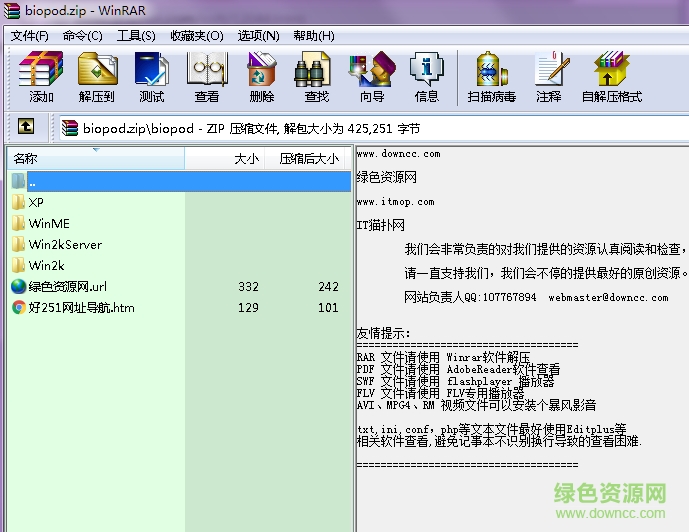Click the XP folder icon

(x=18, y=203)
